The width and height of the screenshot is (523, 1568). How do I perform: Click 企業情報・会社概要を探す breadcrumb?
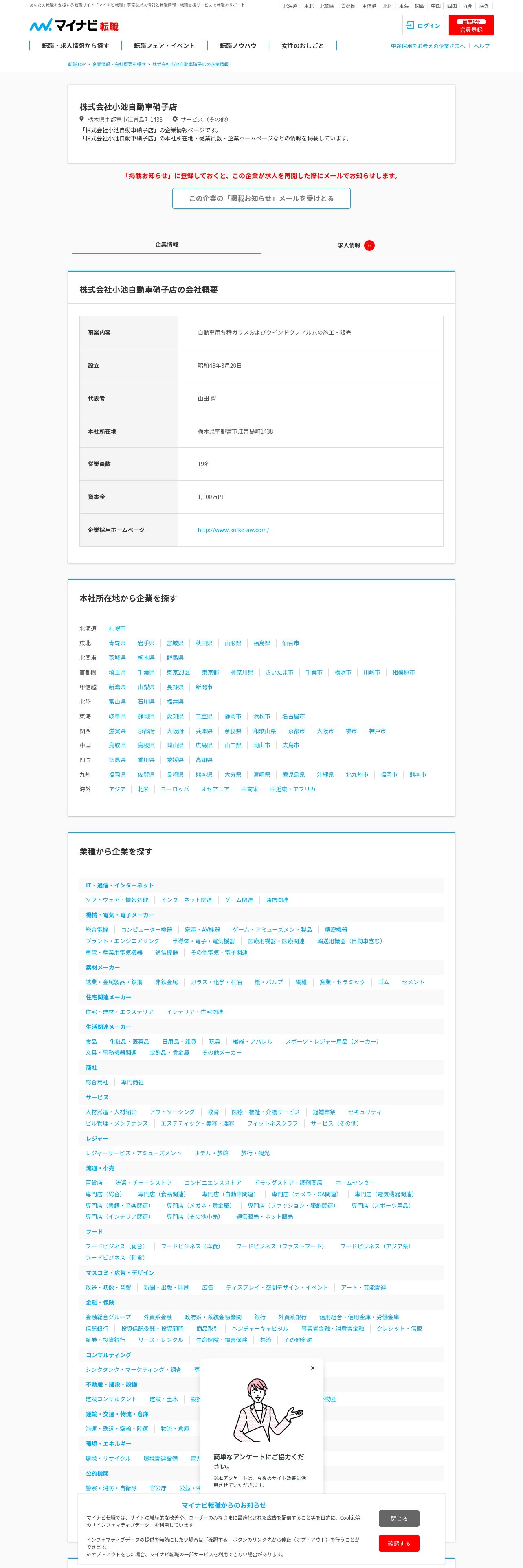coord(119,64)
